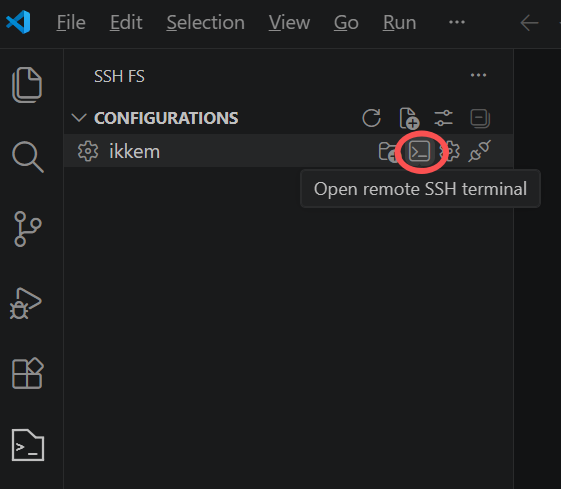Open the Source Control view
The image size is (561, 489).
tap(28, 229)
